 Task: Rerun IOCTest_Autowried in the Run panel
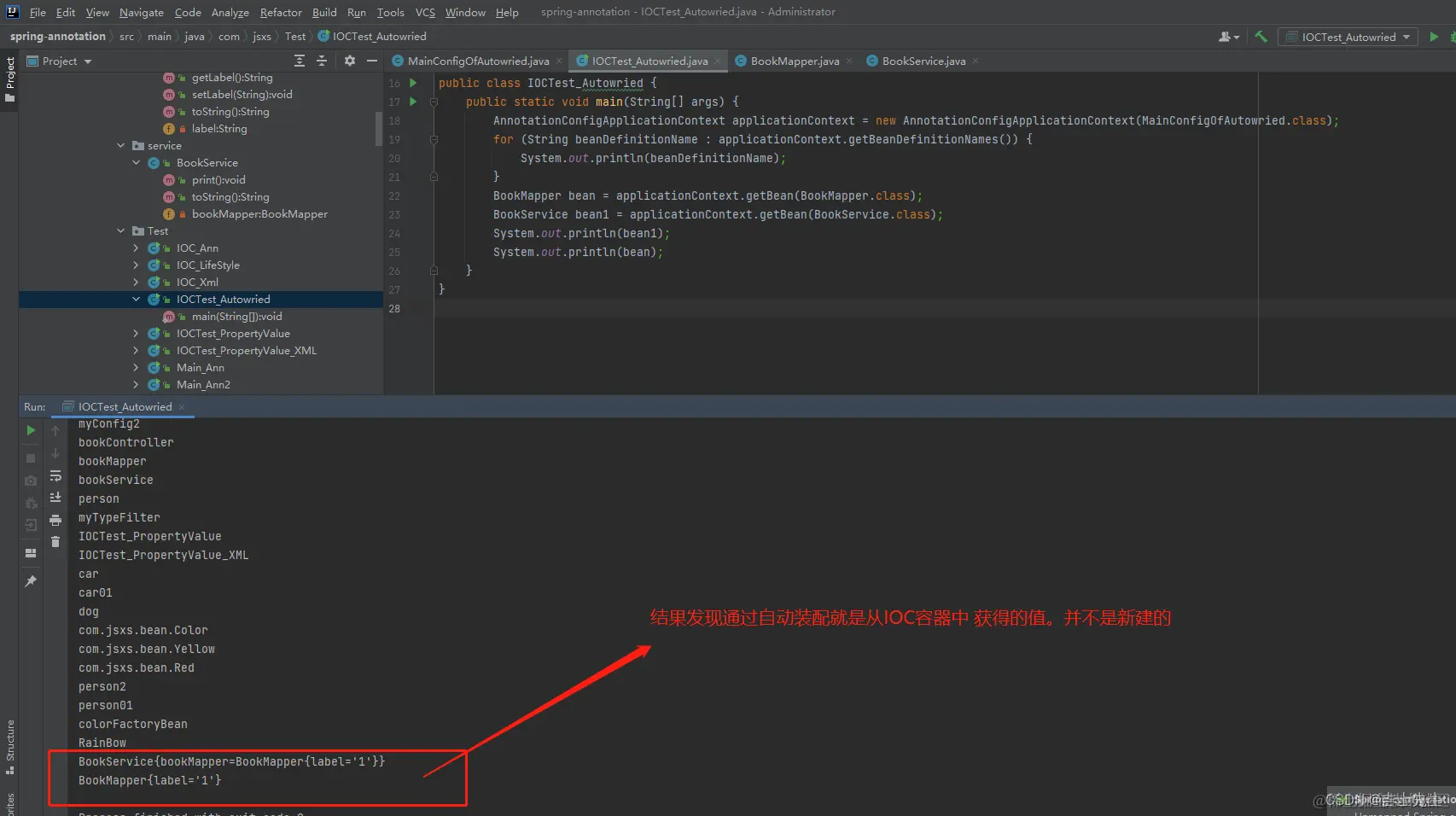point(31,430)
